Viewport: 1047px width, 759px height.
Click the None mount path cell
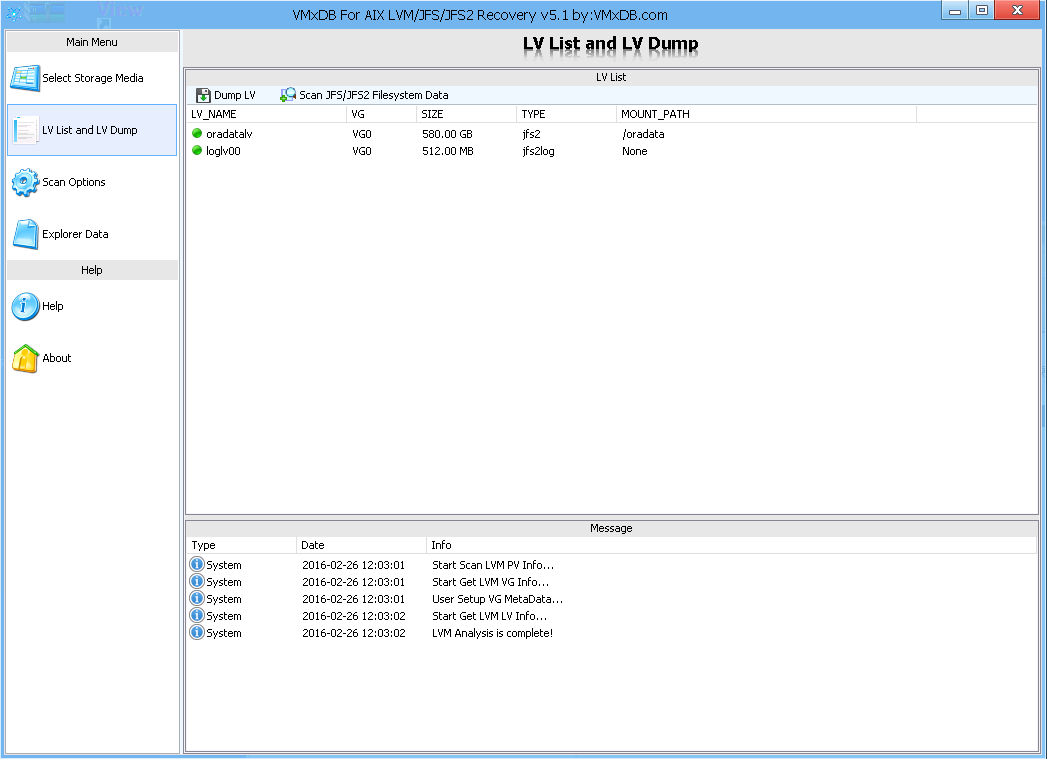coord(634,152)
